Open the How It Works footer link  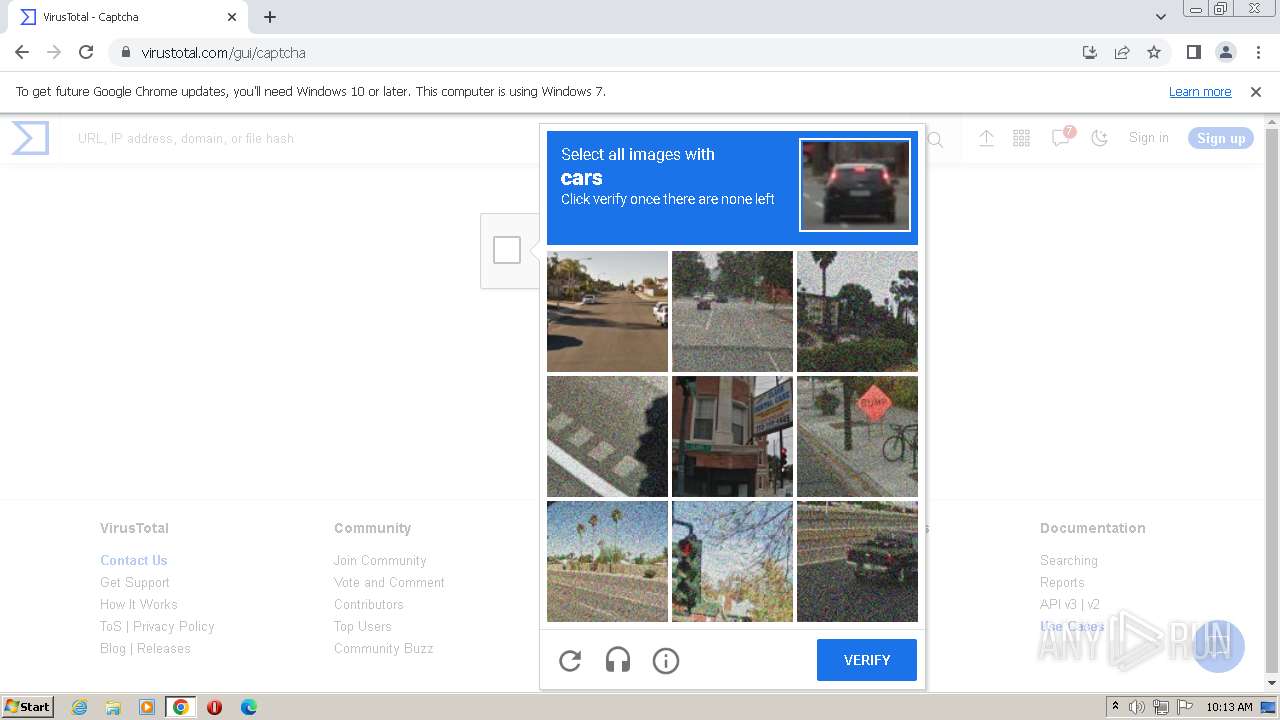139,604
